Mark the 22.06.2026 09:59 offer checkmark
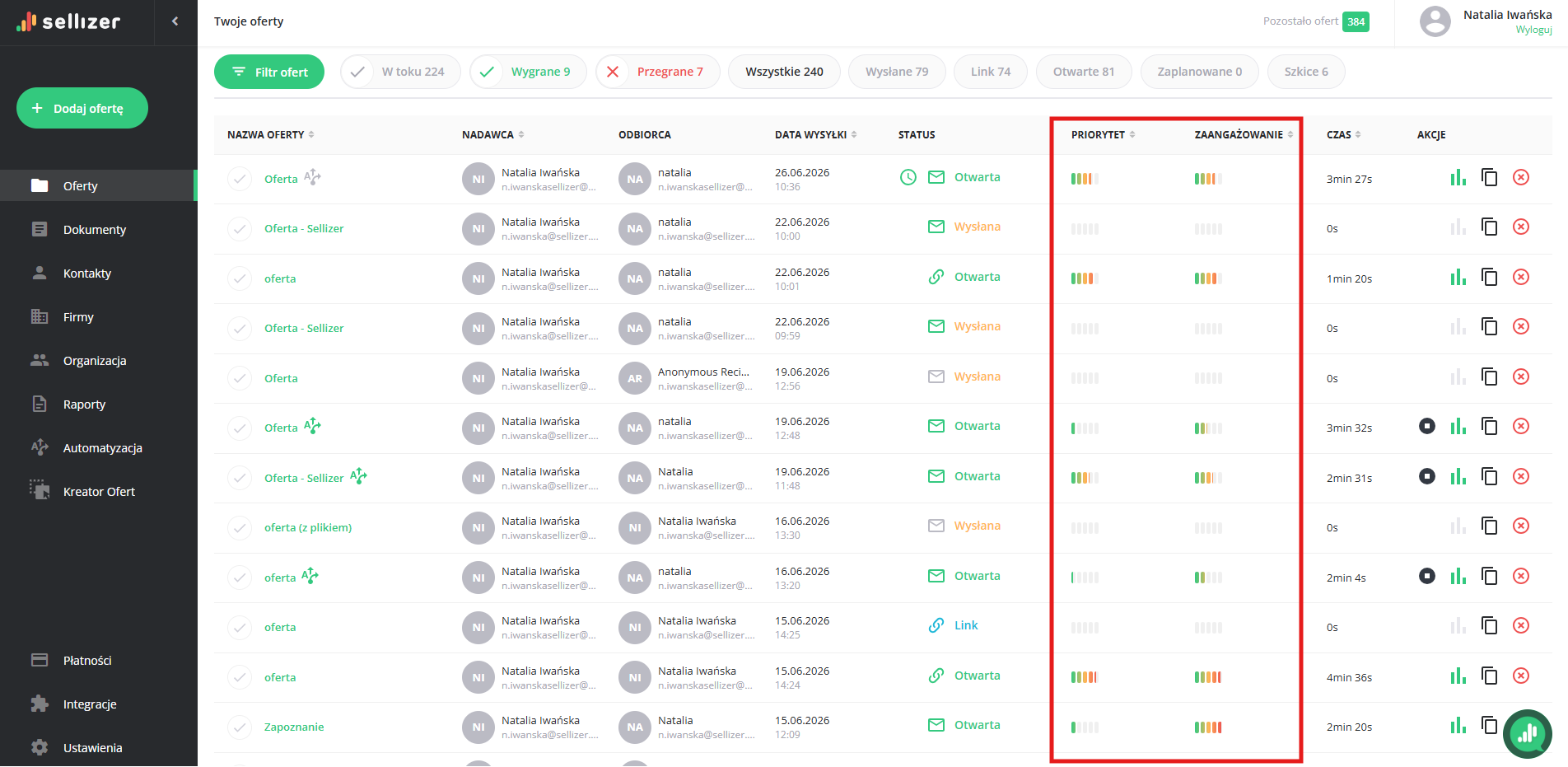 240,328
